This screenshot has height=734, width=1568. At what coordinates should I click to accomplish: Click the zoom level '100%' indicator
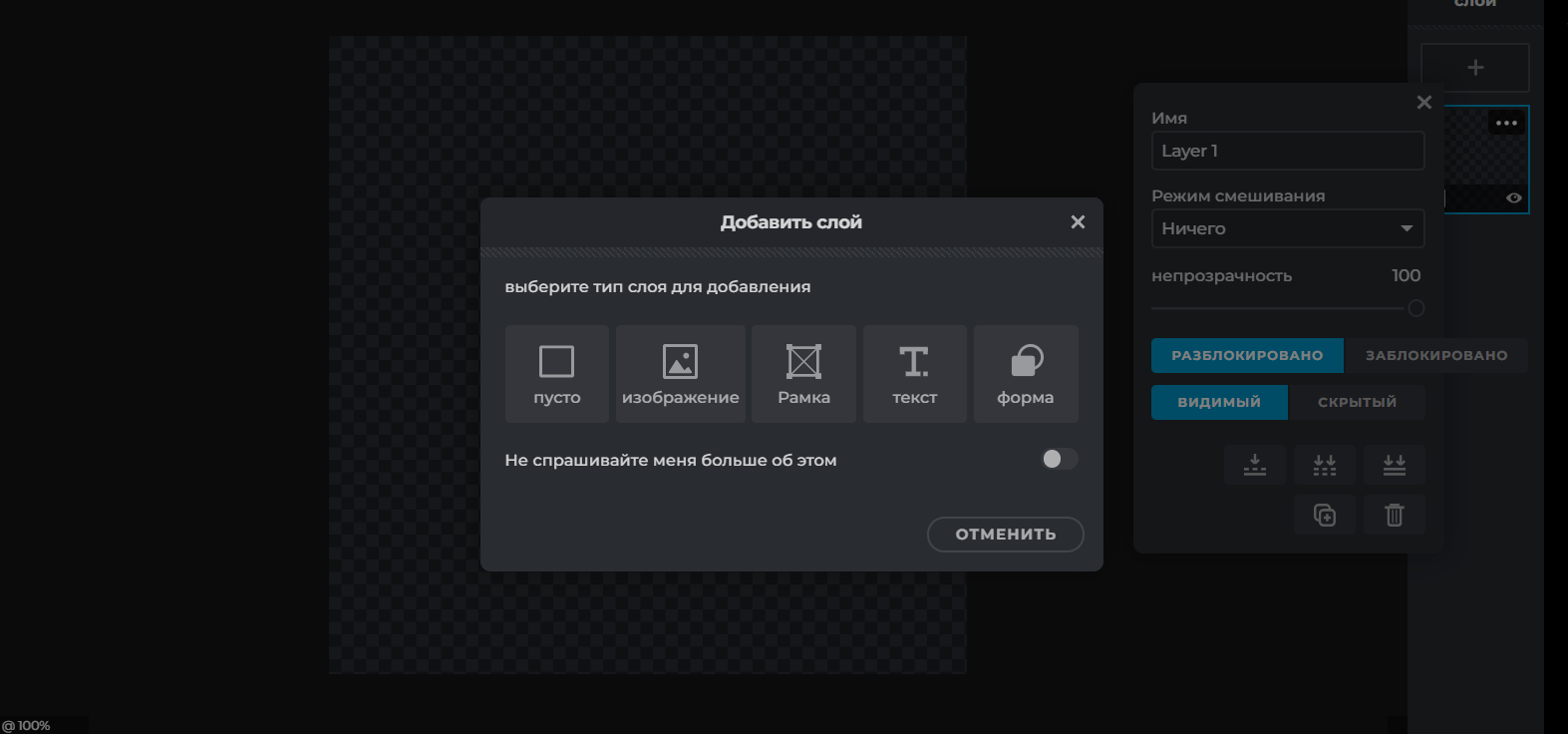(x=27, y=725)
